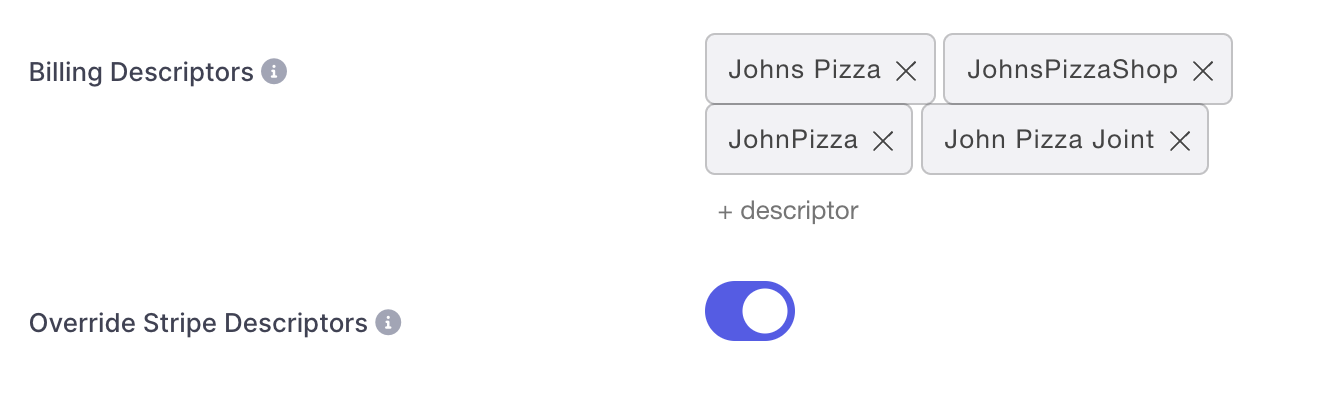Click the word descriptor in the placeholder
This screenshot has height=400, width=1340.
click(800, 211)
